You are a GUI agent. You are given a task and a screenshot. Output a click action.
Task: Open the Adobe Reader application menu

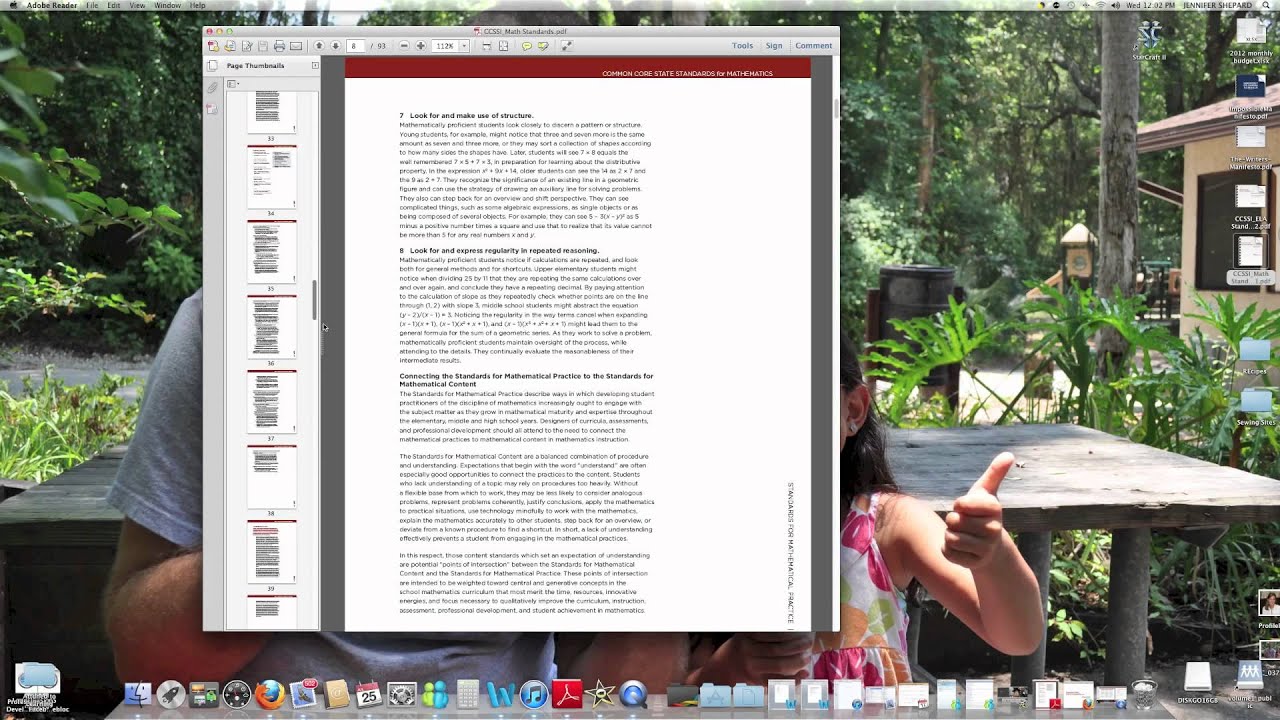53,5
